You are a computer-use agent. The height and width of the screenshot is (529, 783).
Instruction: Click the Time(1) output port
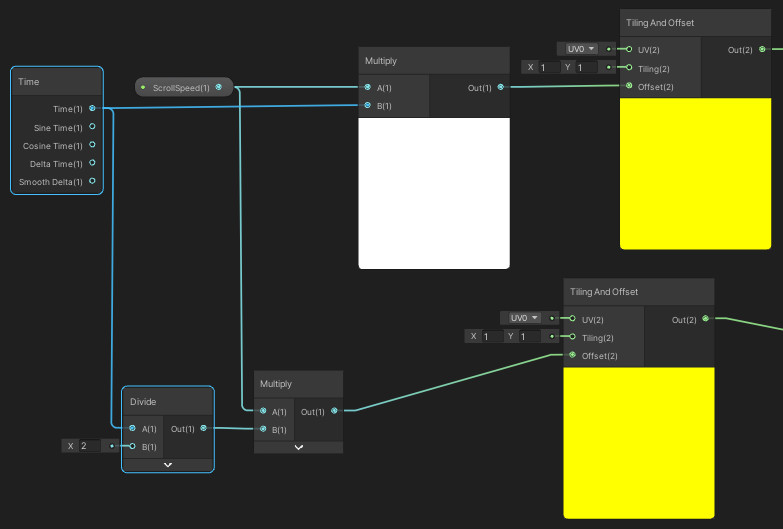pos(92,108)
